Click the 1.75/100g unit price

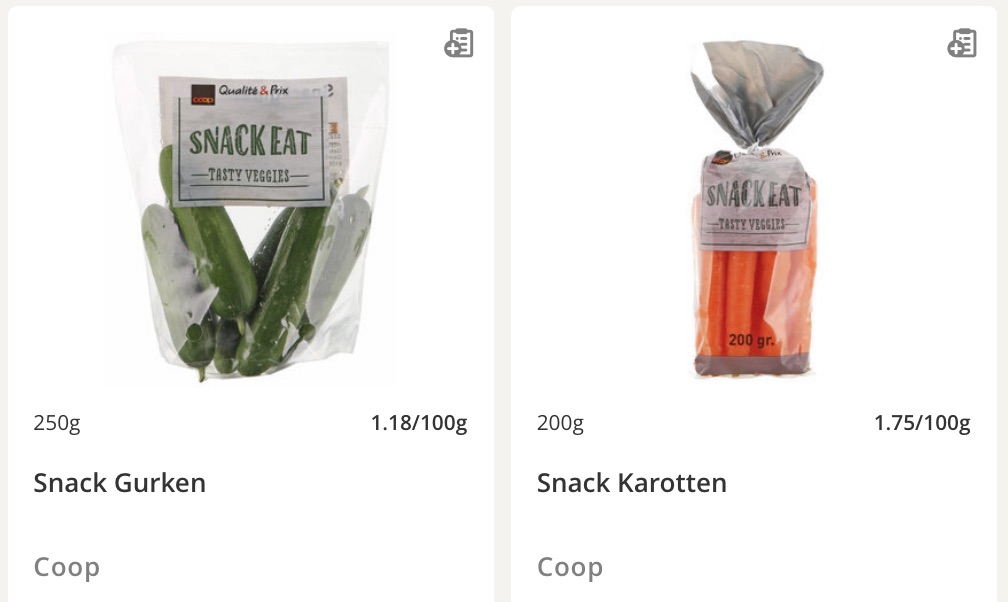pos(922,423)
